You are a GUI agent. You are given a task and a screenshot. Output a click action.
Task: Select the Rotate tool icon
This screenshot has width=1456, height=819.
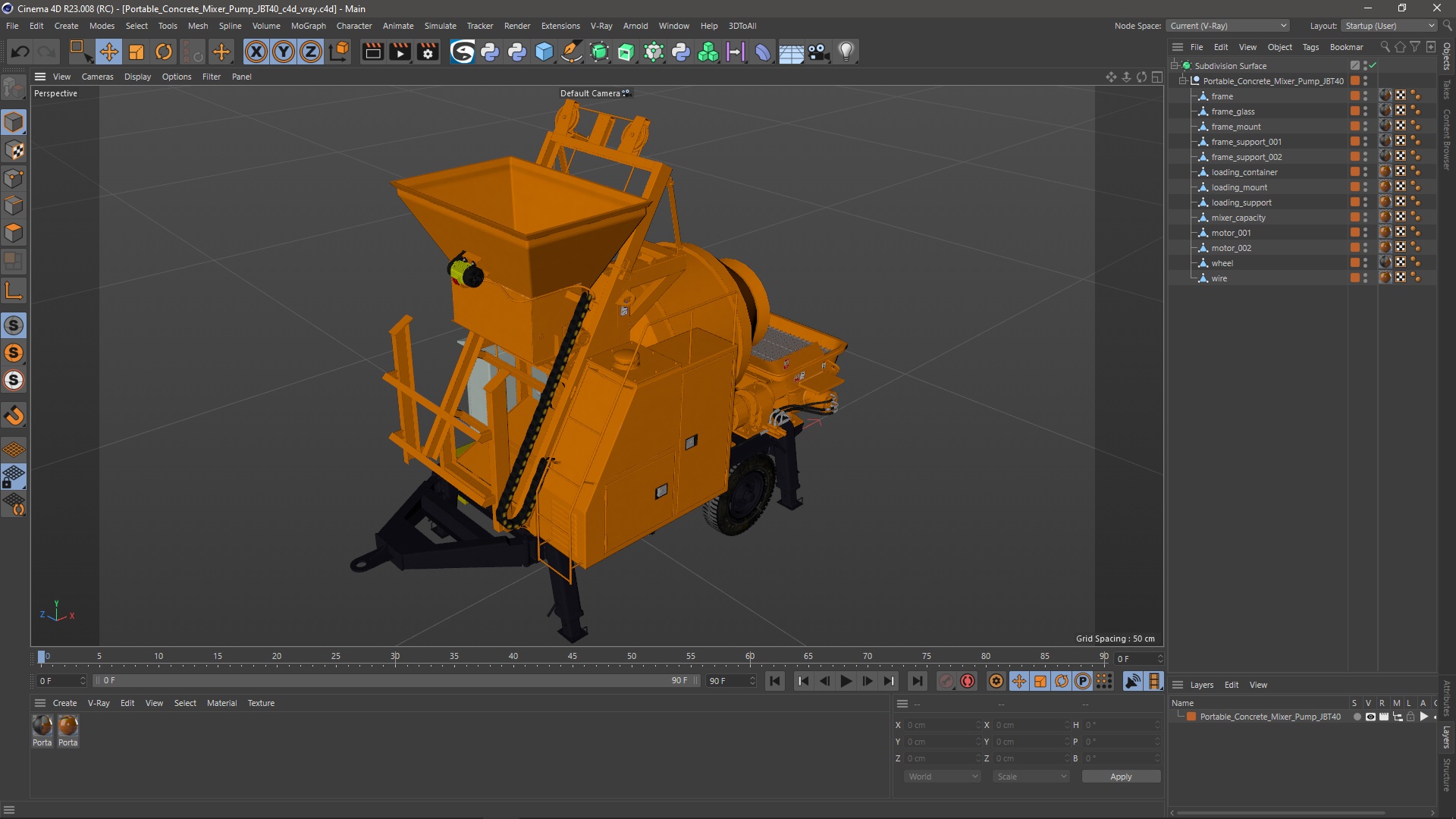click(164, 52)
